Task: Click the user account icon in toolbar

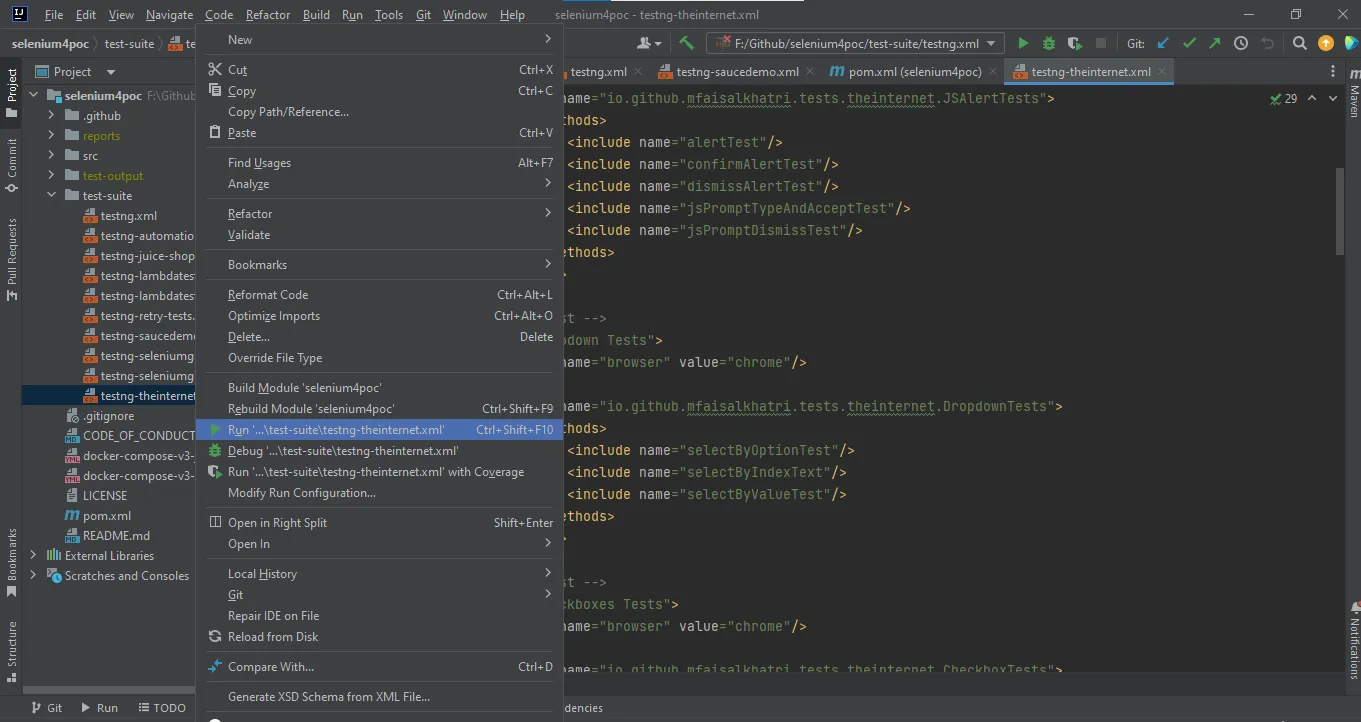Action: coord(649,43)
